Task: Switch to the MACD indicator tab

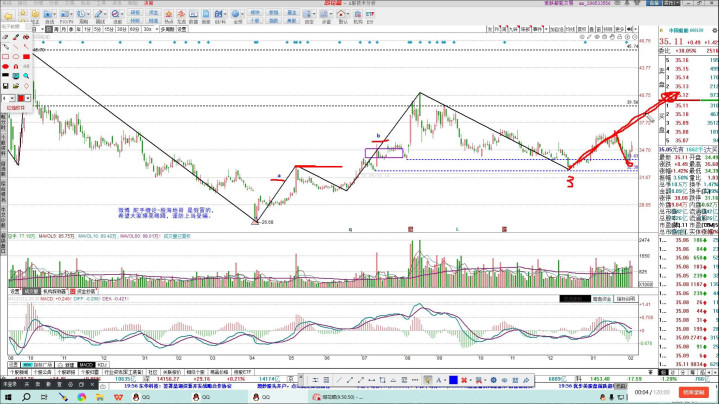Action: click(x=86, y=364)
